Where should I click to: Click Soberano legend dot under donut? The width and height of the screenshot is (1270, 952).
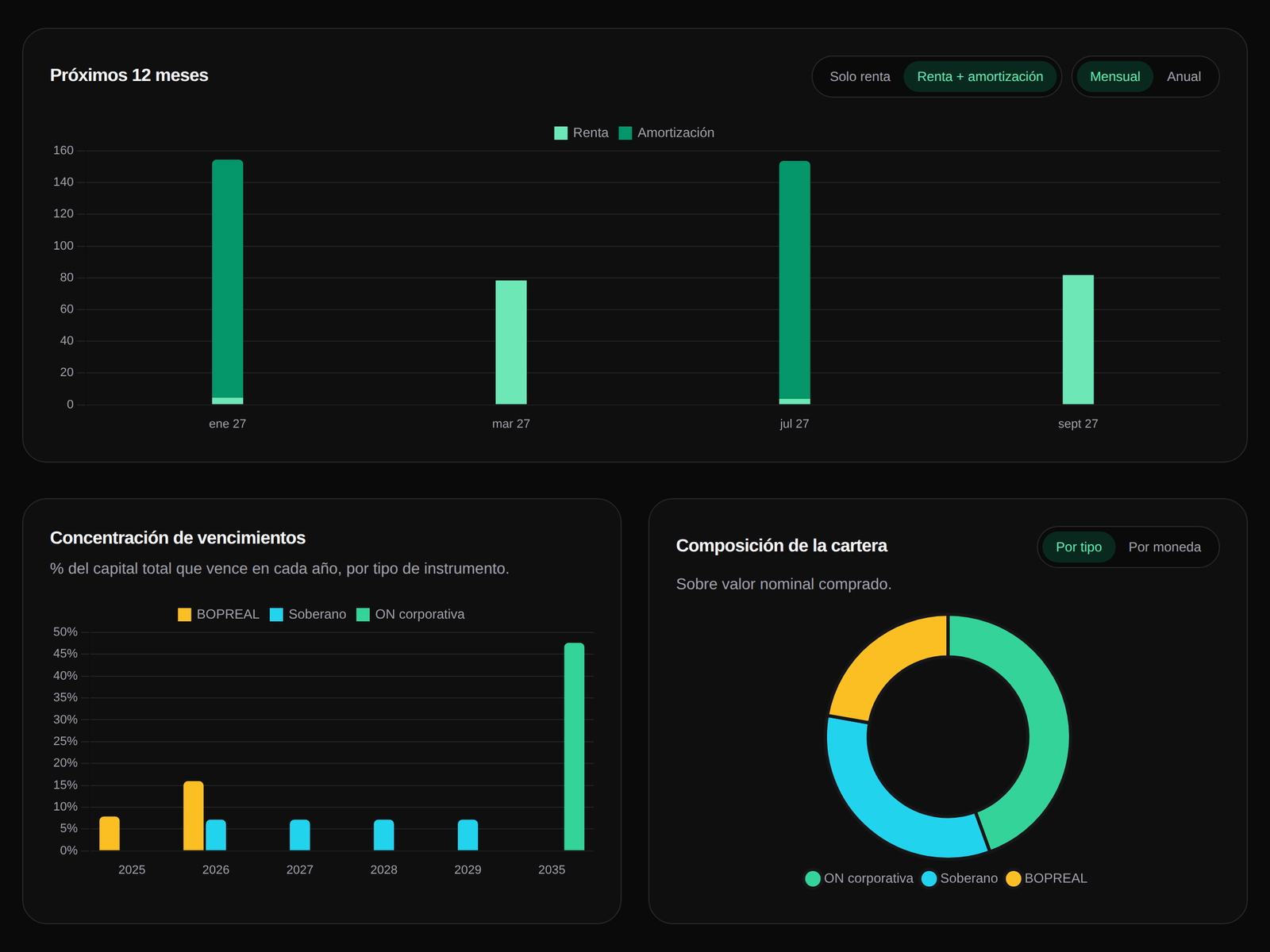coord(929,879)
